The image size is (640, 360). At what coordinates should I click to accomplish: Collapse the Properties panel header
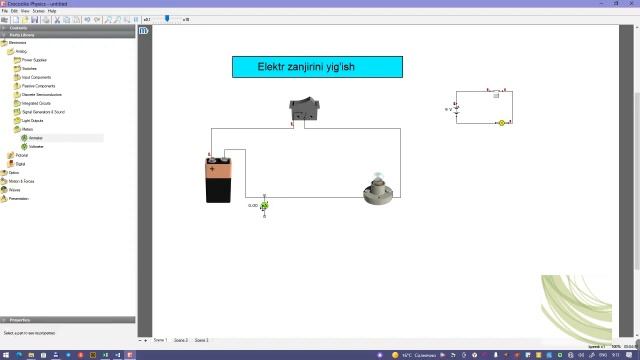68,320
